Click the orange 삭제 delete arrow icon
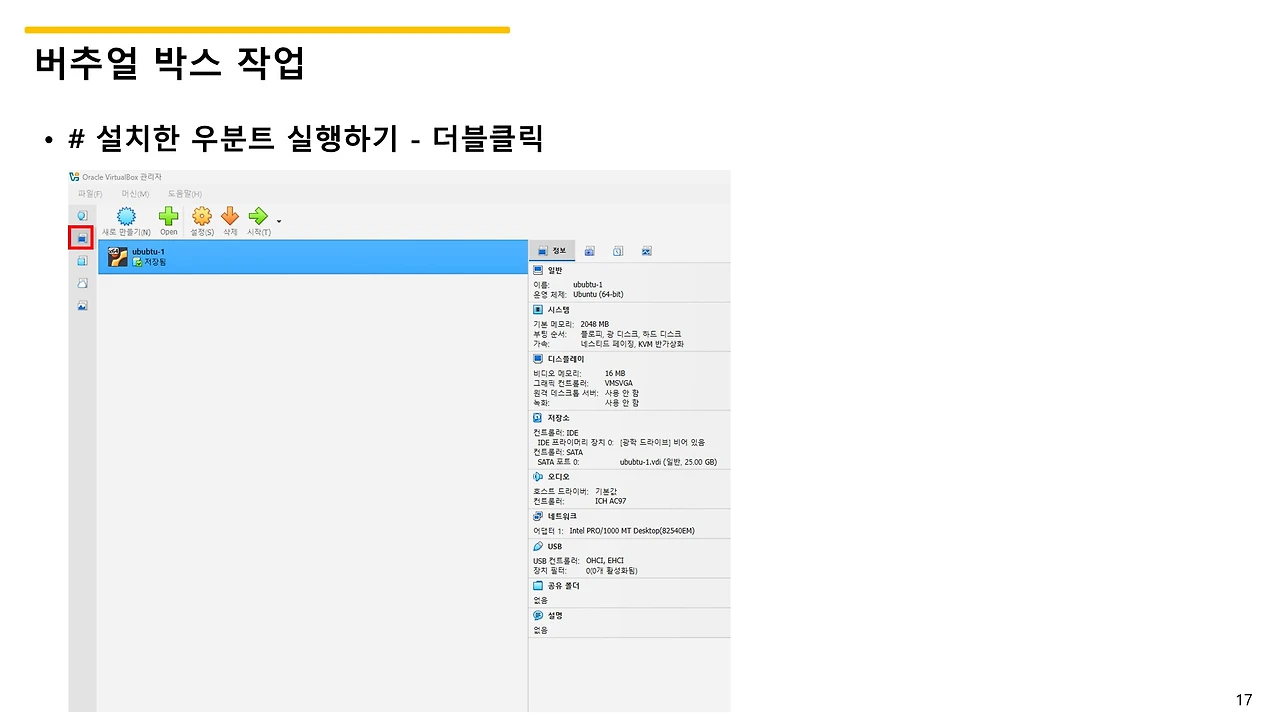 [x=229, y=215]
